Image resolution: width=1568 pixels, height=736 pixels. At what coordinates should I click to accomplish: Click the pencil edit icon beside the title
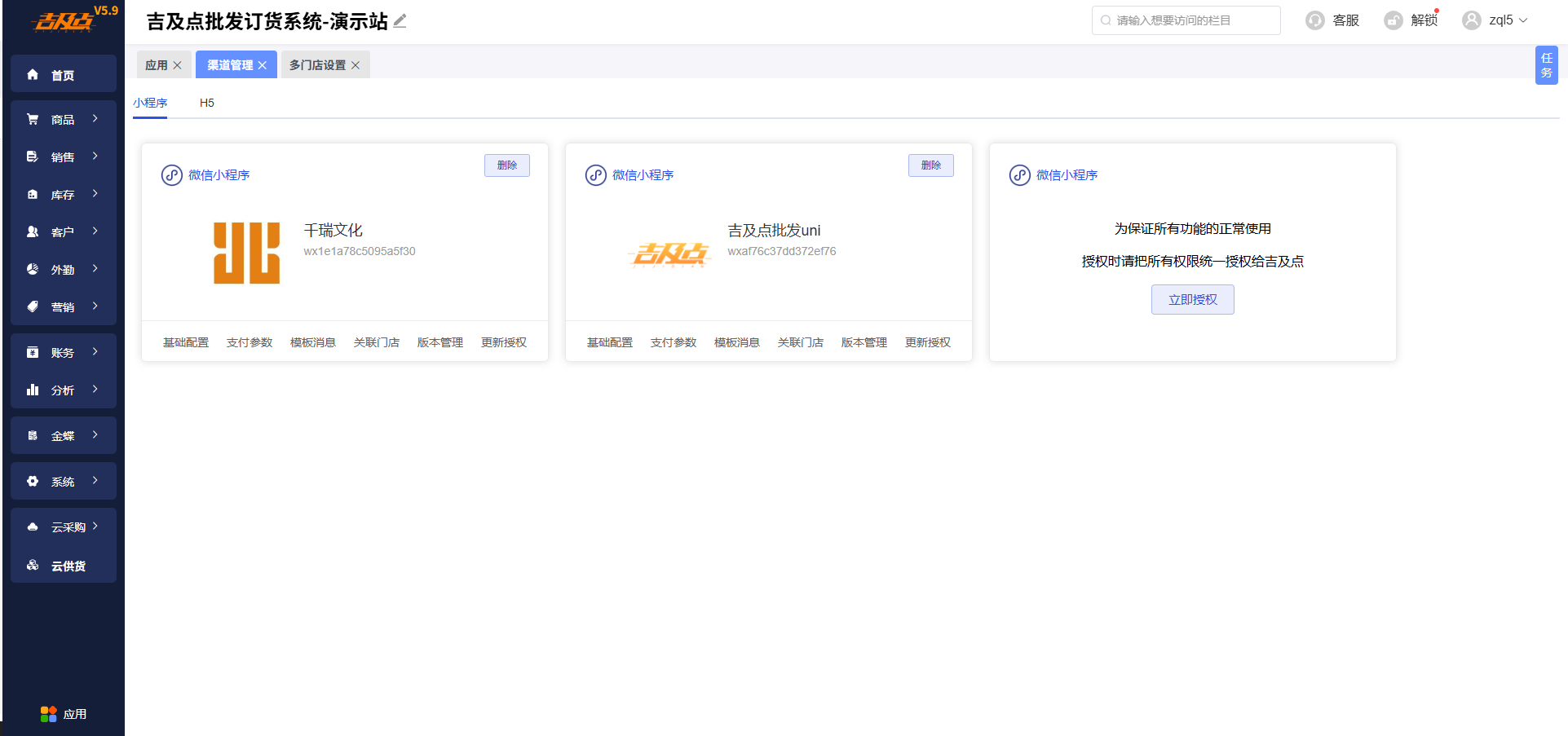pos(400,21)
